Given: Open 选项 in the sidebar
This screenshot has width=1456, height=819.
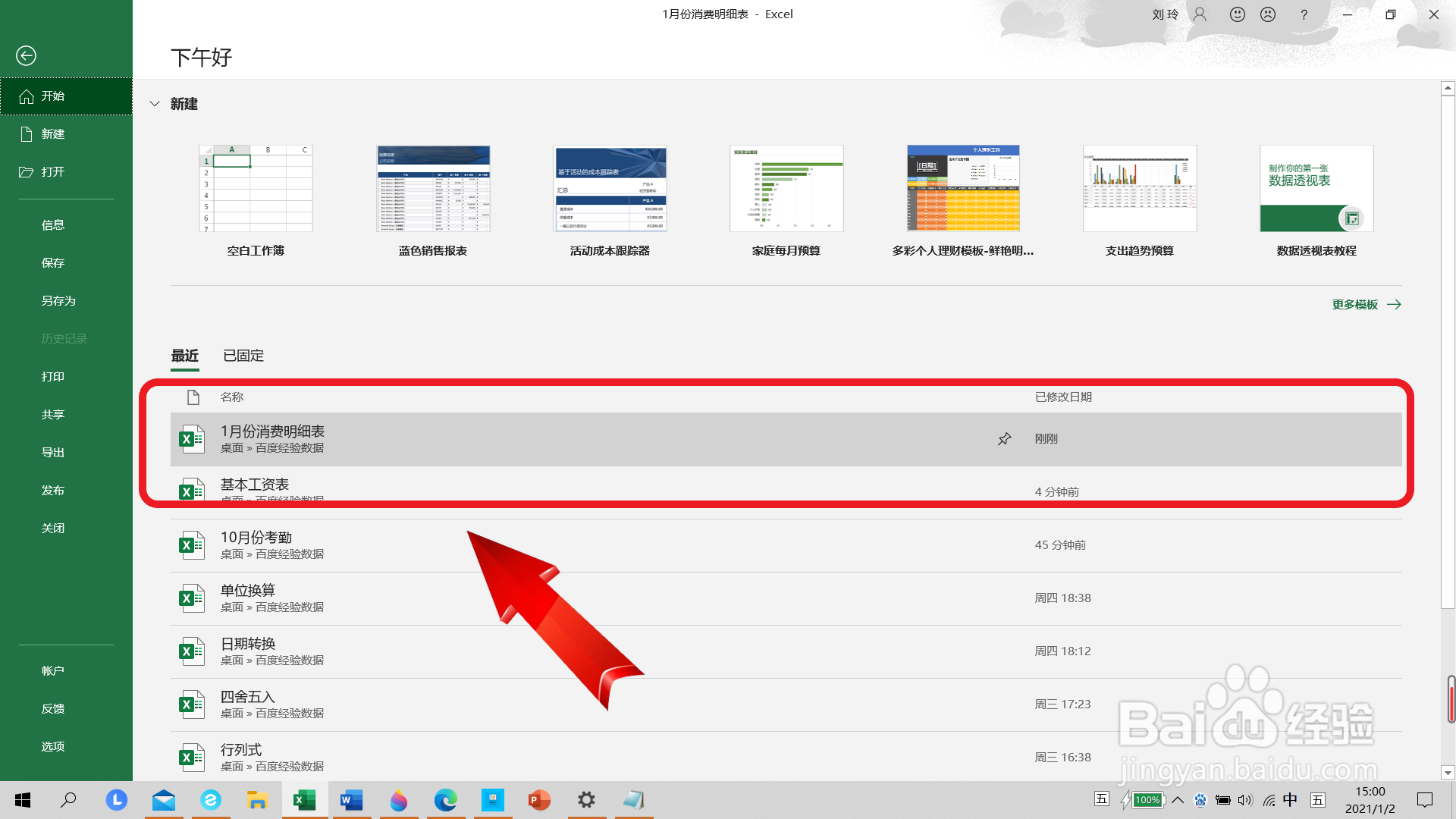Looking at the screenshot, I should tap(53, 747).
